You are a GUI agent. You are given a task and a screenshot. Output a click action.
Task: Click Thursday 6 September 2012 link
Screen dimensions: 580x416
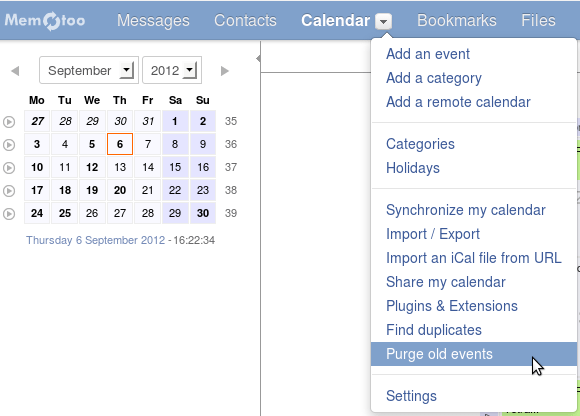click(x=95, y=240)
